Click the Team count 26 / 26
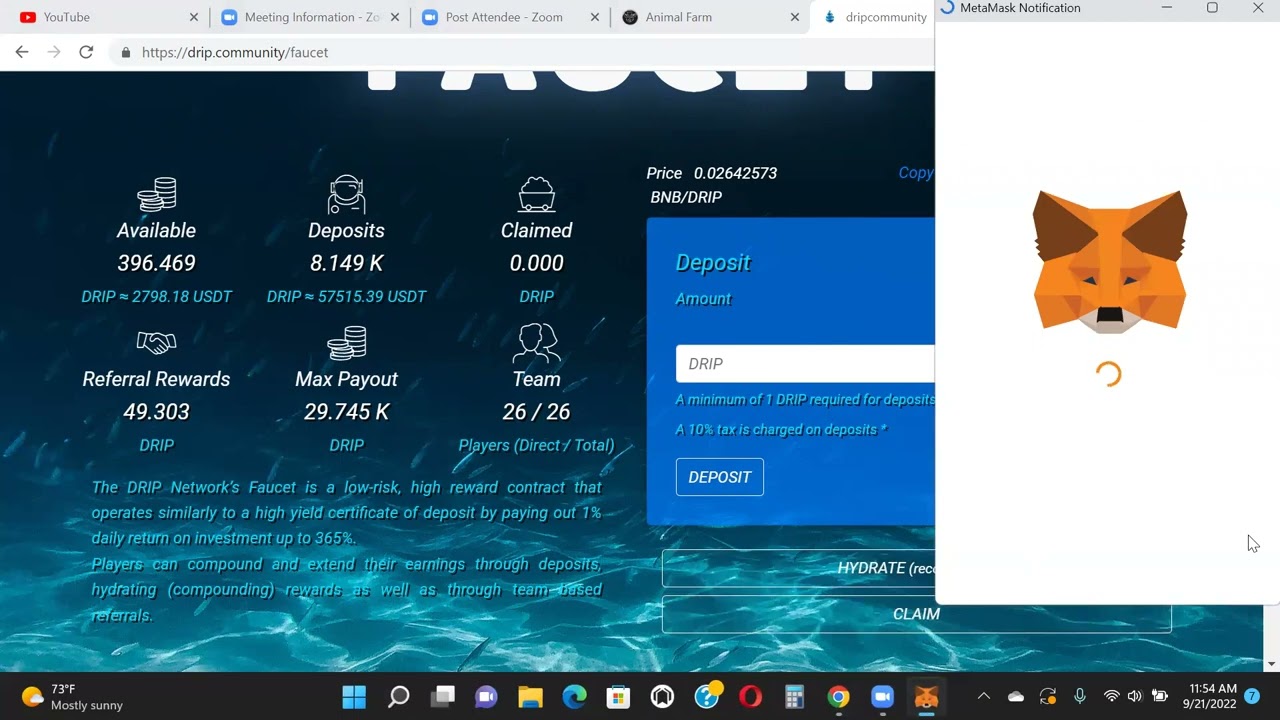1280x720 pixels. pyautogui.click(x=536, y=412)
